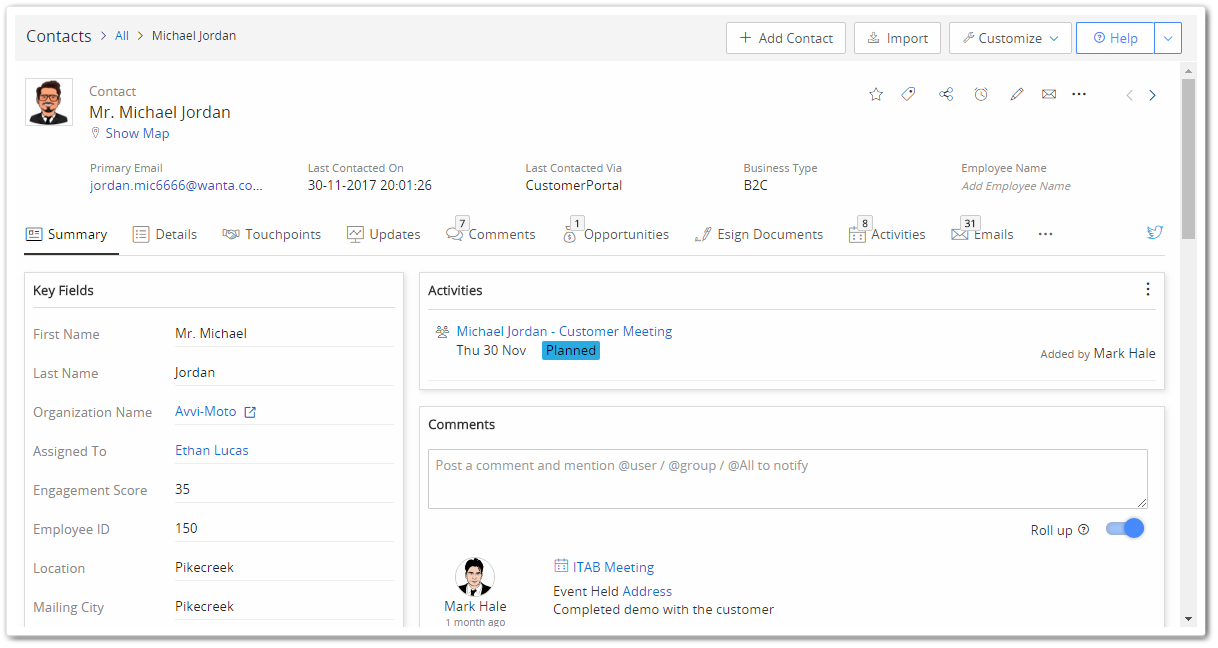
Task: Open Activities panel three-dot menu
Action: pyautogui.click(x=1147, y=290)
